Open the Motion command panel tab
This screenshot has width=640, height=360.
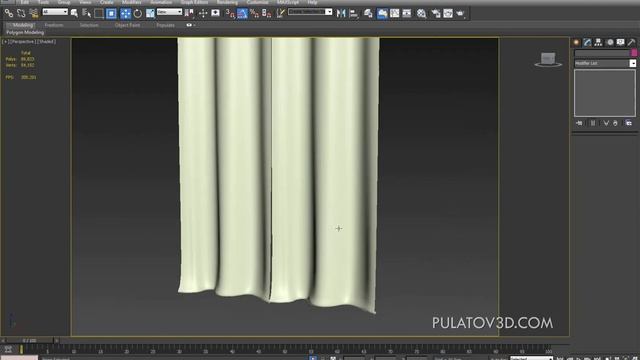[x=610, y=42]
